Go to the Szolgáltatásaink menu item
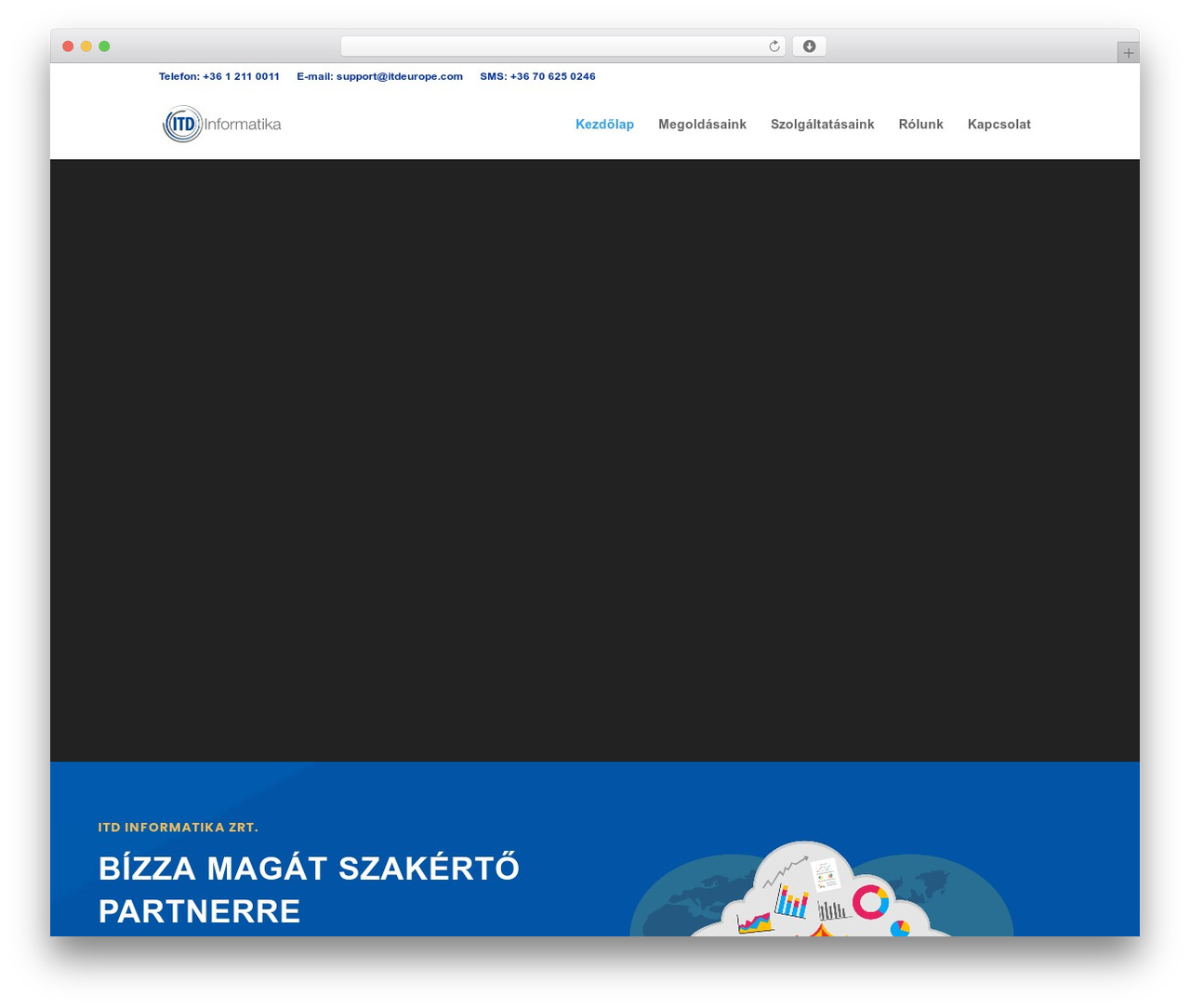This screenshot has width=1190, height=1008. [822, 125]
